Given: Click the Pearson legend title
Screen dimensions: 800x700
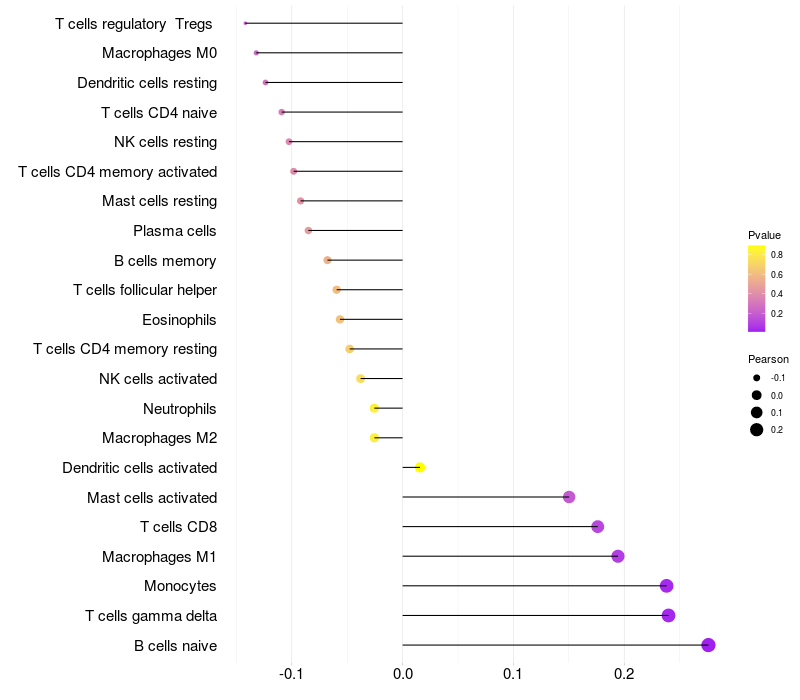Looking at the screenshot, I should [x=768, y=359].
